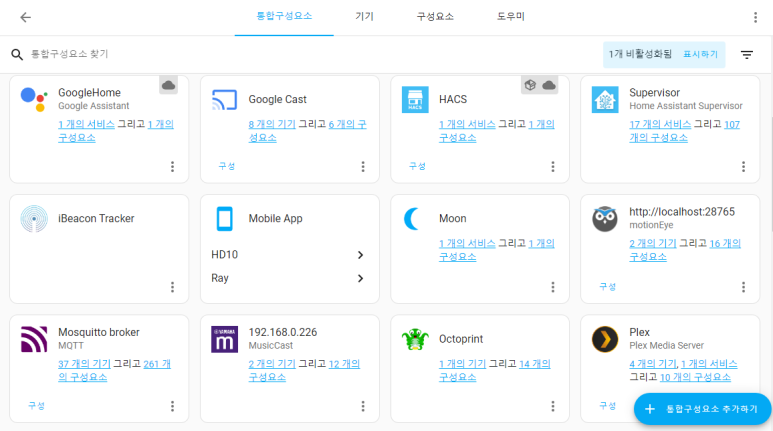Switch to the 기기 tab
The width and height of the screenshot is (773, 431).
click(x=364, y=16)
